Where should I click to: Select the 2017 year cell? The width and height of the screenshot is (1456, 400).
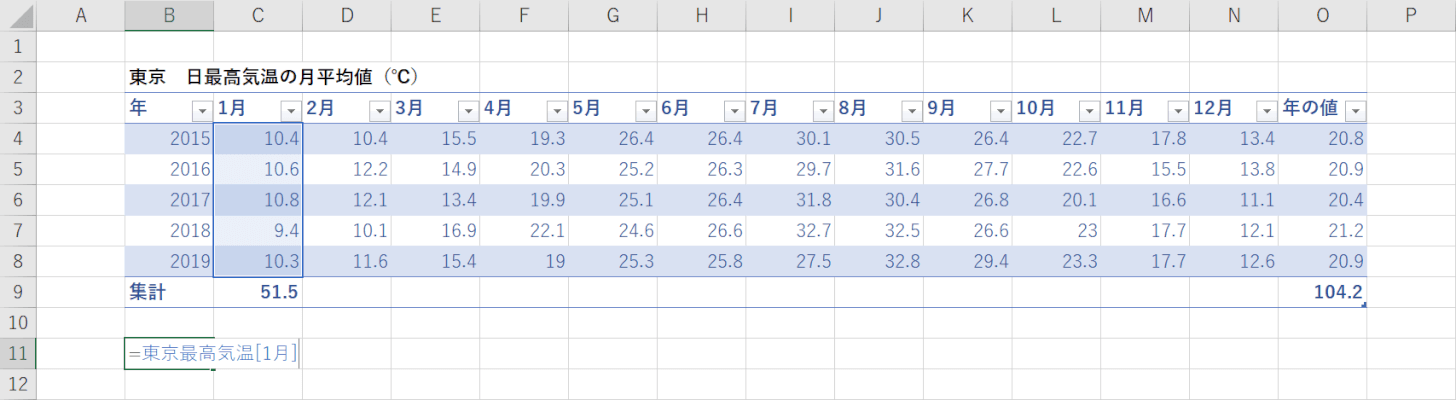[x=169, y=199]
